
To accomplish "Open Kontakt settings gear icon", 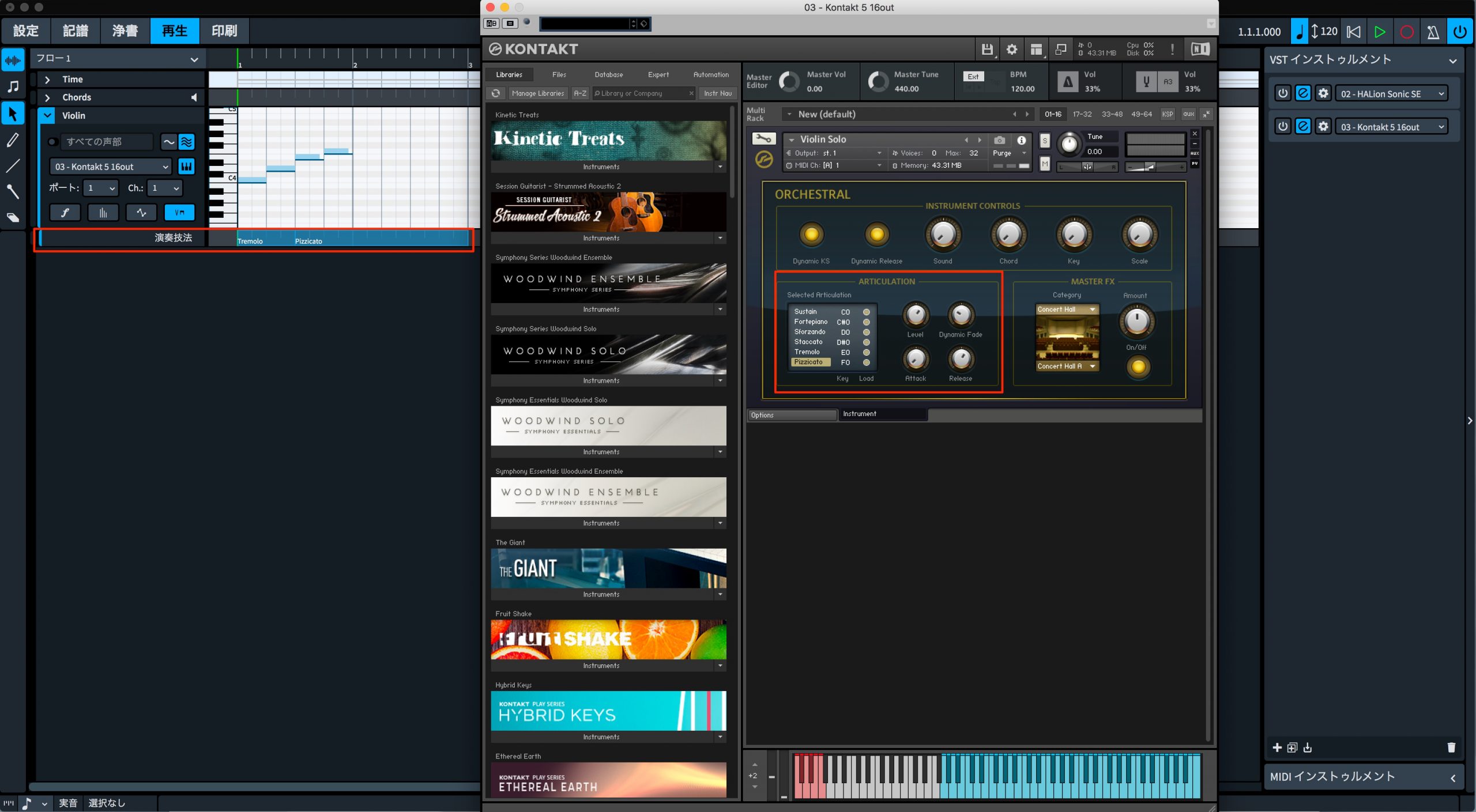I will (1012, 50).
